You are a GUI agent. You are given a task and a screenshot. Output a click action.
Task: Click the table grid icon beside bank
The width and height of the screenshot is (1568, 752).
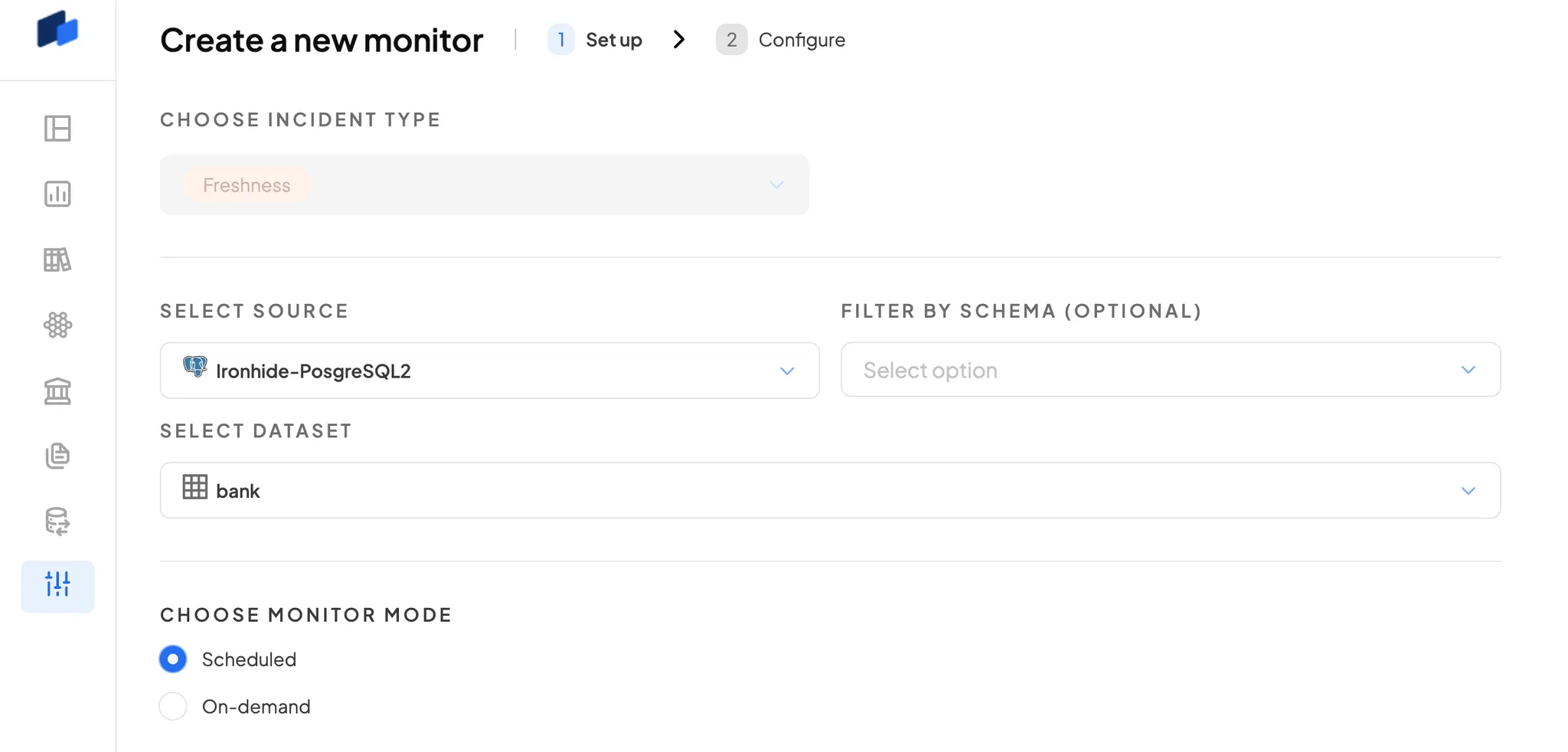pyautogui.click(x=195, y=487)
